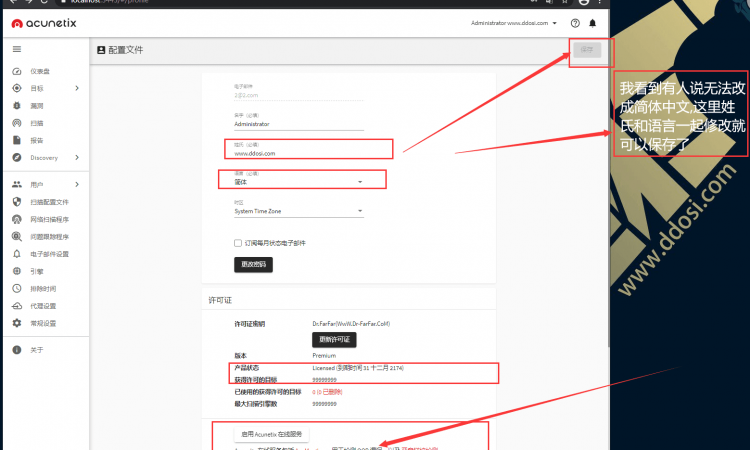Open the 关于 menu item
The image size is (750, 450).
[x=37, y=350]
